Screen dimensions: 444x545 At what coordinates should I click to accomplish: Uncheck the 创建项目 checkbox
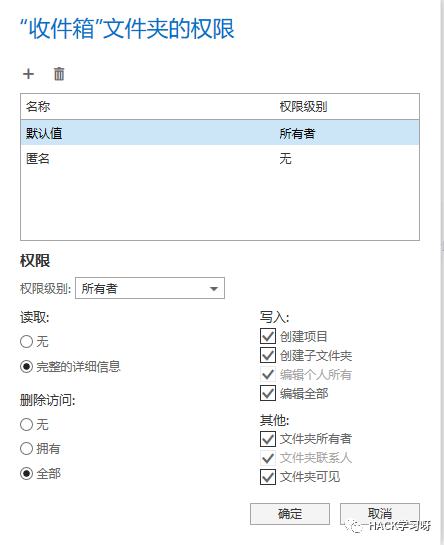tap(268, 336)
